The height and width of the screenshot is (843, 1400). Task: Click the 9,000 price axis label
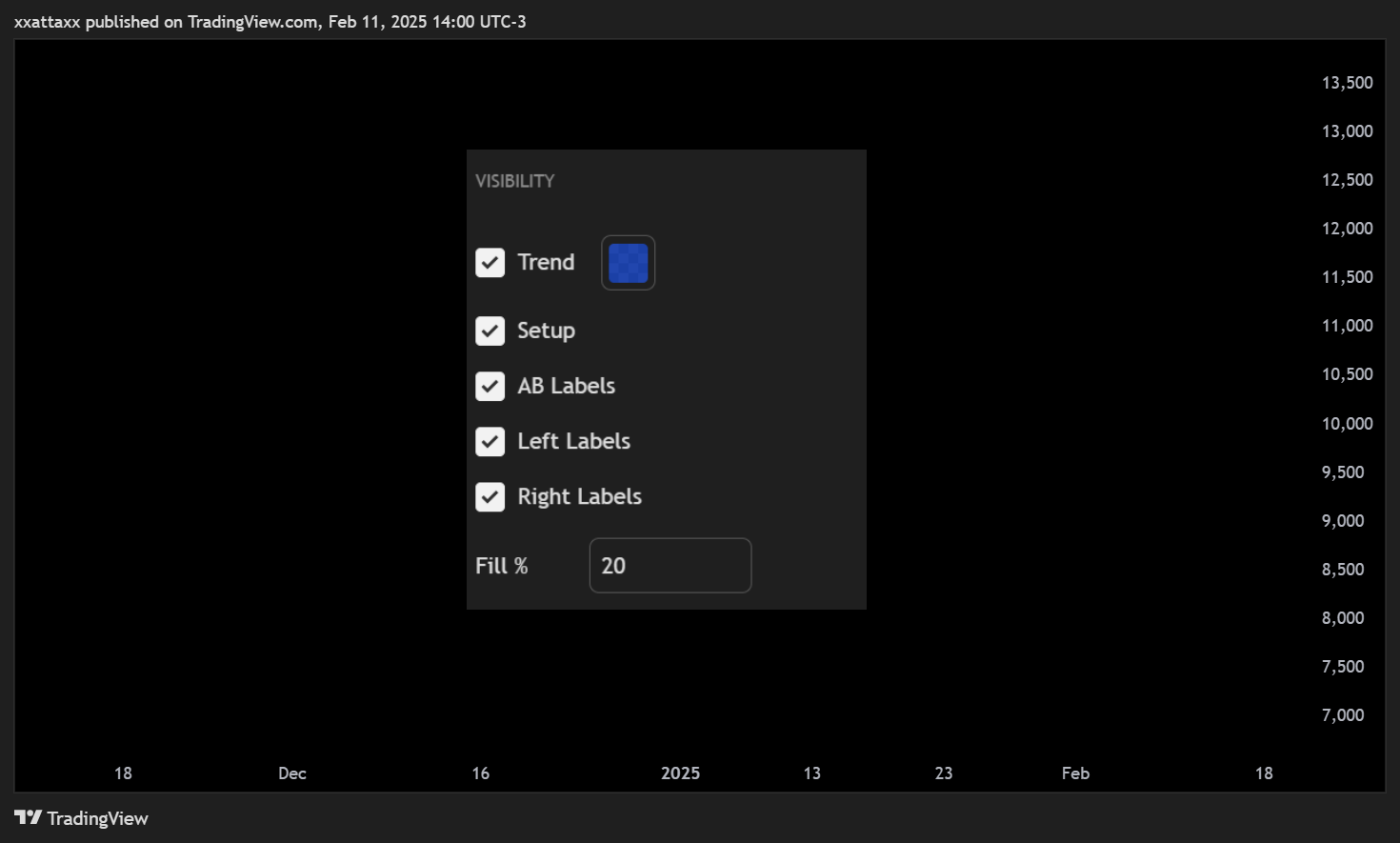[1343, 521]
